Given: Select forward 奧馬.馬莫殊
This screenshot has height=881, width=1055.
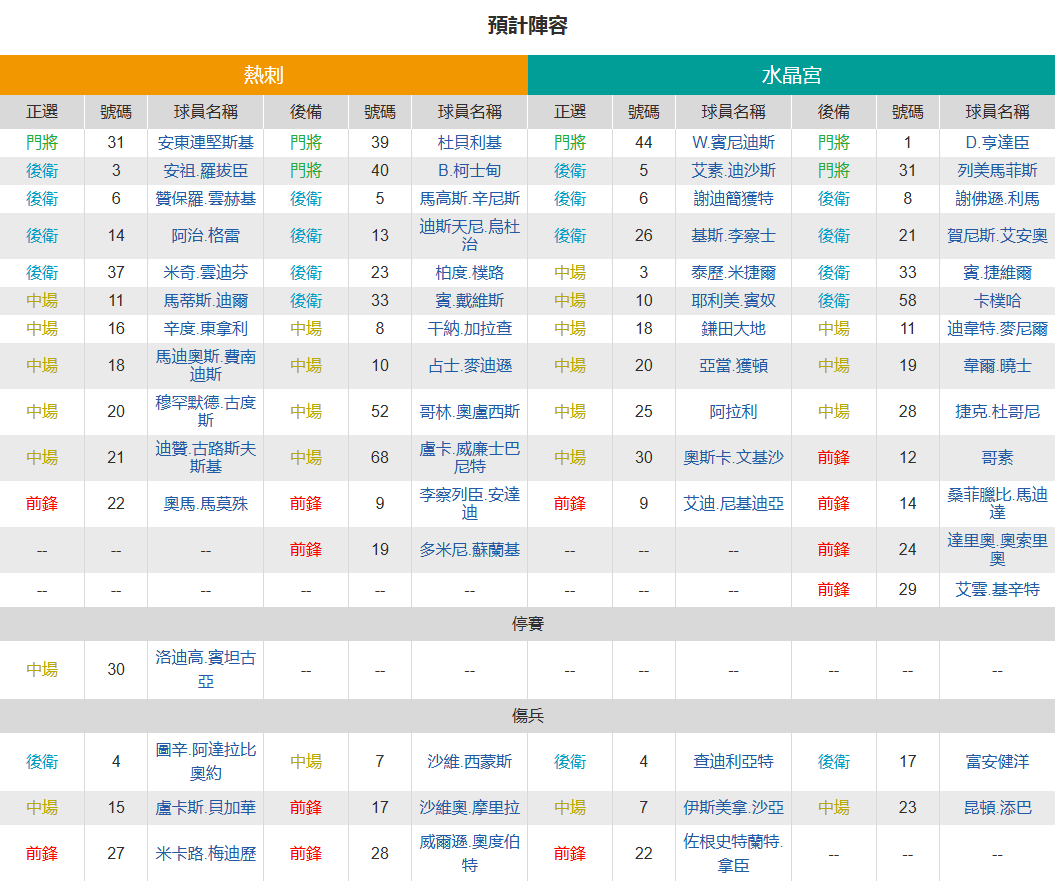Looking at the screenshot, I should click(x=205, y=503).
